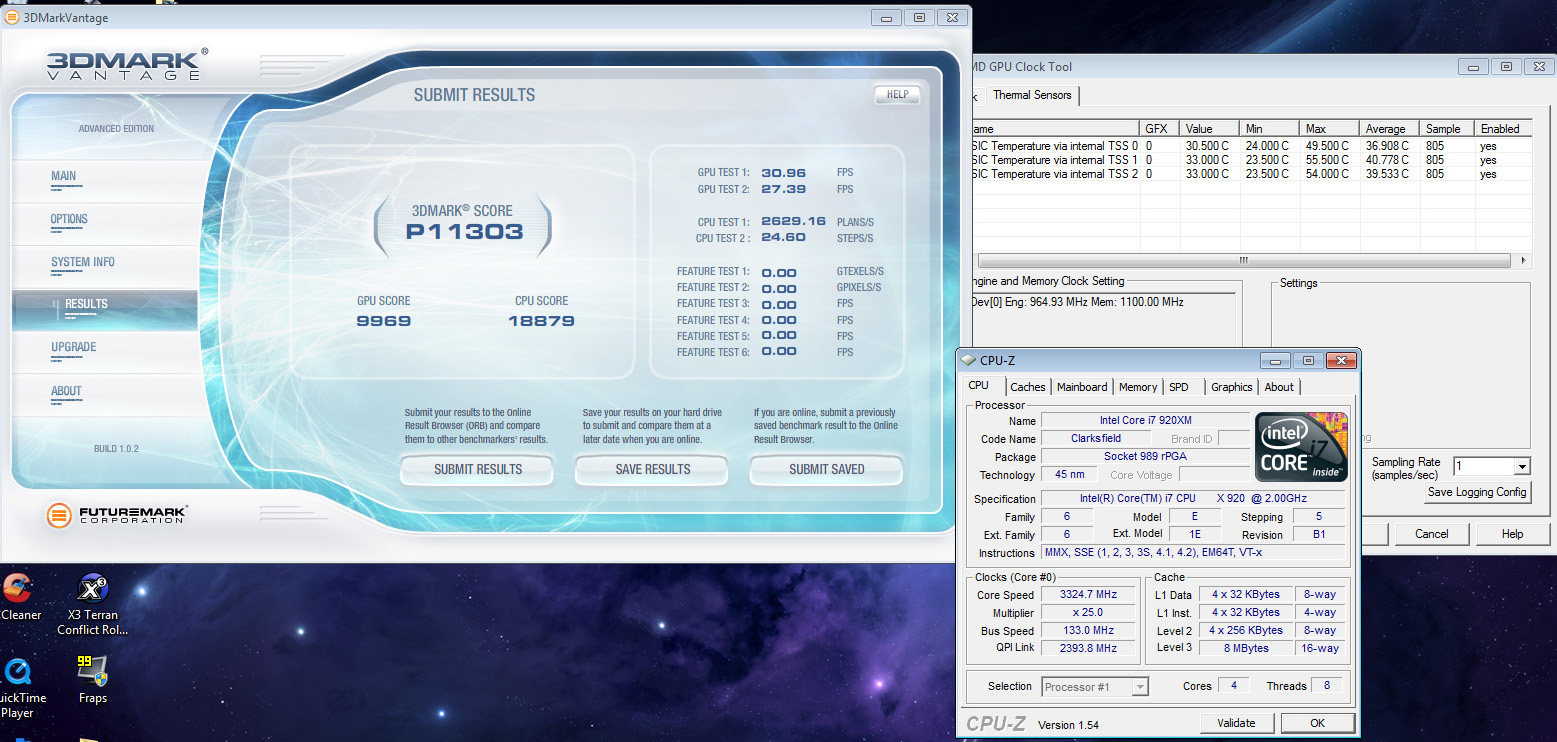The height and width of the screenshot is (742, 1557).
Task: Click the Futuremark Corporation logo
Action: coord(117,515)
